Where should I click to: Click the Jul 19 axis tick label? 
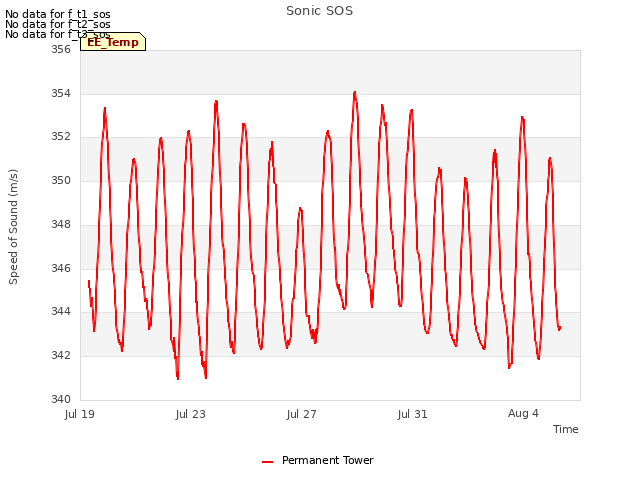tap(80, 414)
